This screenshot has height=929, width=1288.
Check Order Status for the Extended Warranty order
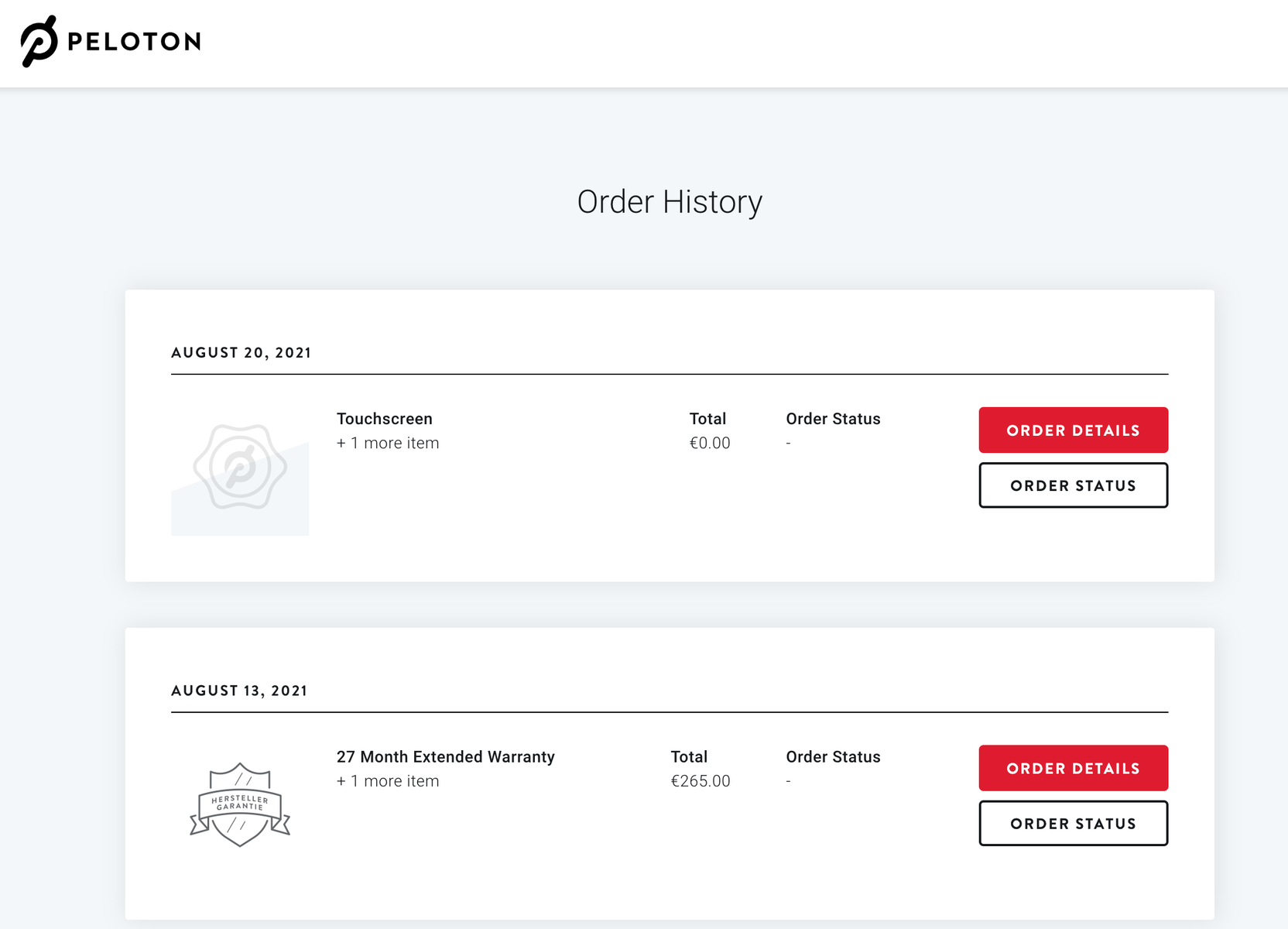tap(1073, 824)
